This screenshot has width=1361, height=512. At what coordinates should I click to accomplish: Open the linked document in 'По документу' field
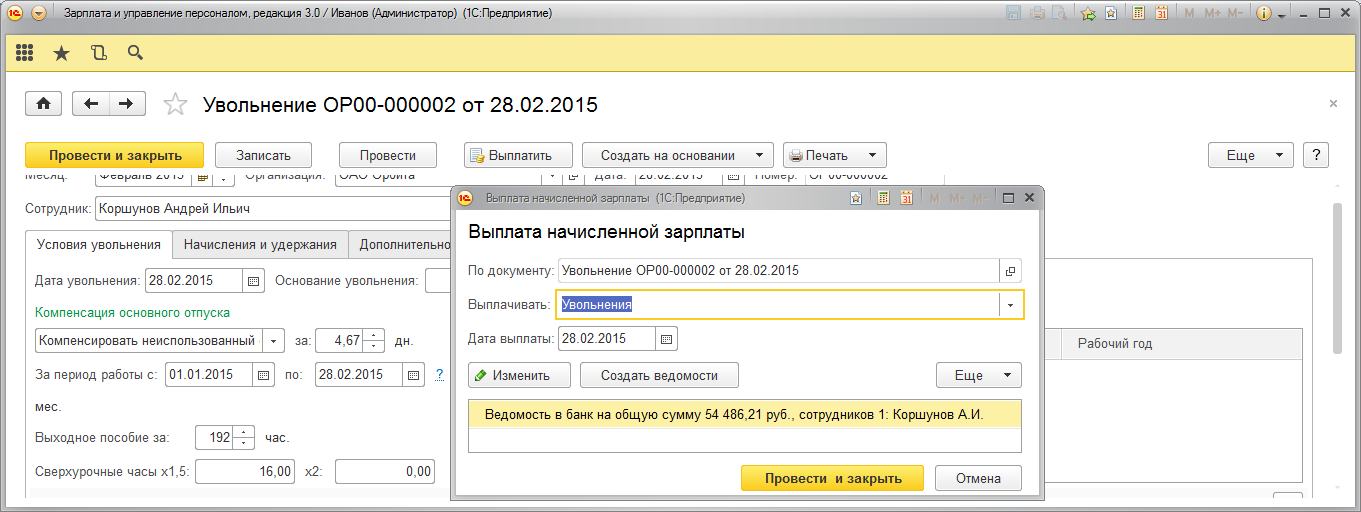coord(1010,270)
